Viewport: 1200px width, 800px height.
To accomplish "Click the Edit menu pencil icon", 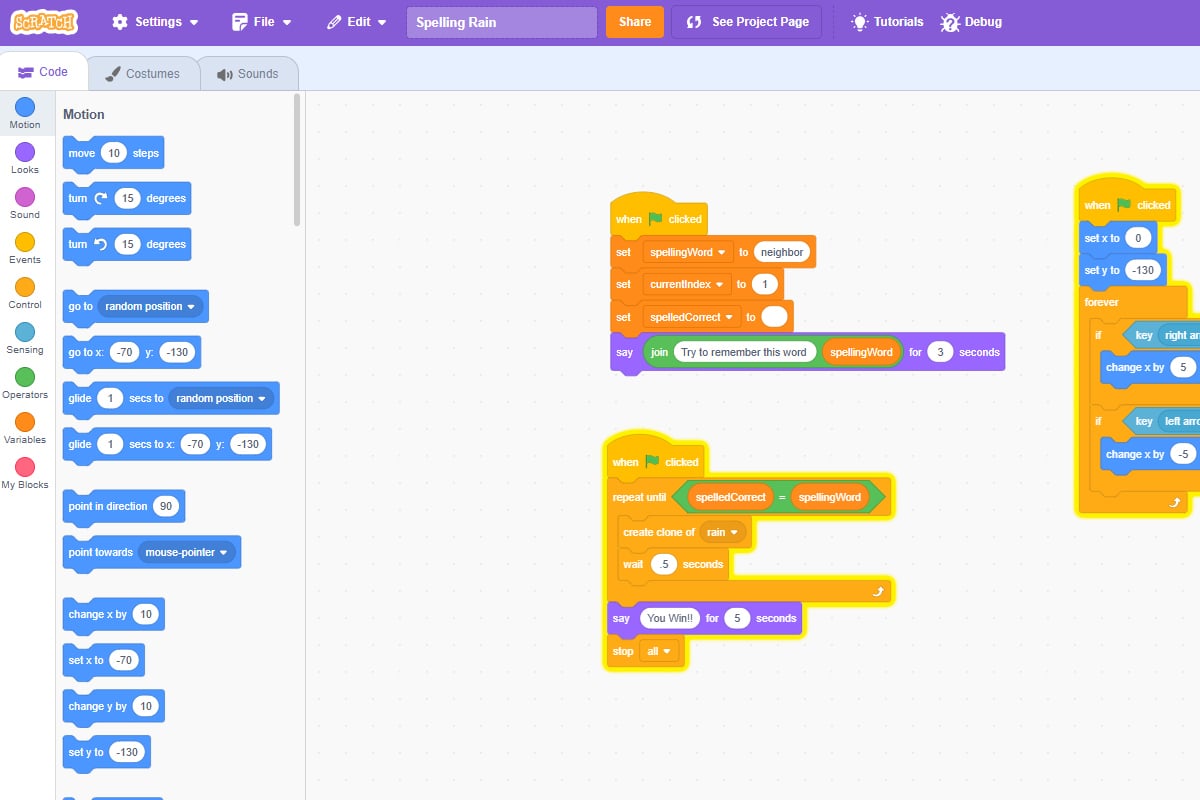I will [x=334, y=22].
